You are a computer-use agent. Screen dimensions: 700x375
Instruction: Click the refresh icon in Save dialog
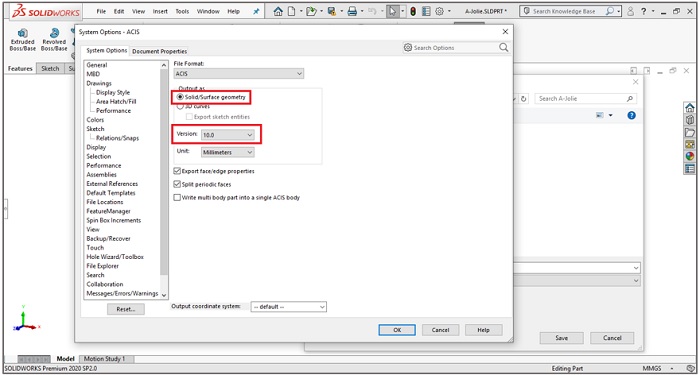(525, 99)
